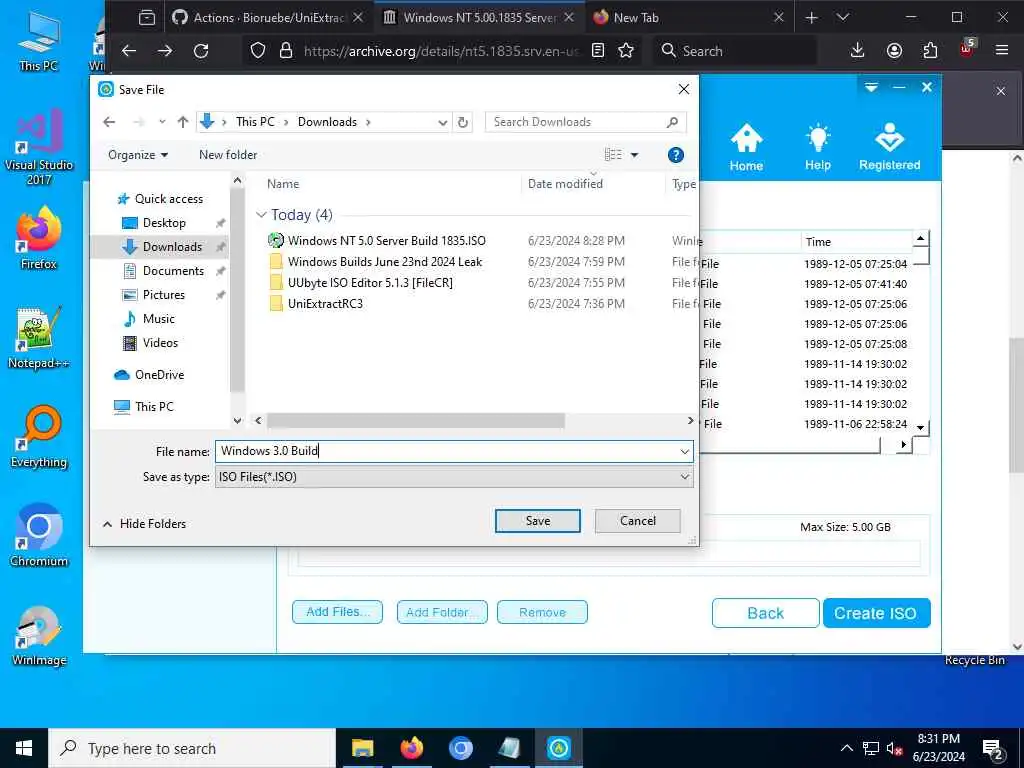
Task: Open Everything desktop shortcut
Action: pos(39,437)
